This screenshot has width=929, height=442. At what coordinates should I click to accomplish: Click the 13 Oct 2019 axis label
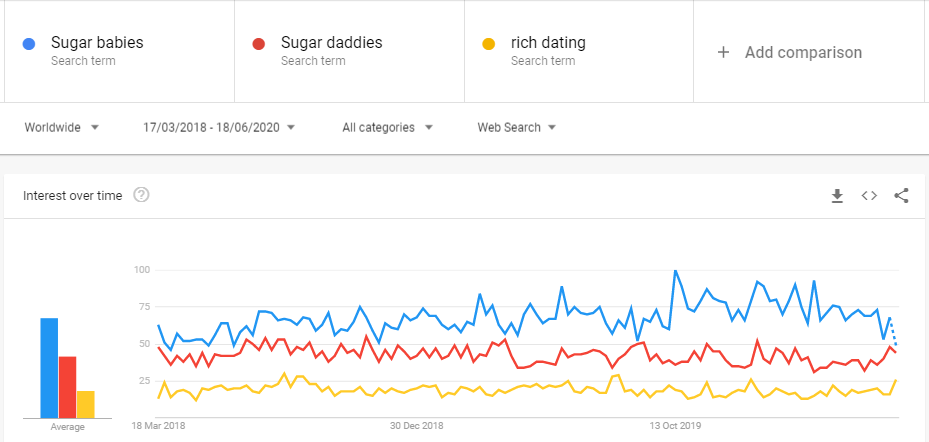point(674,426)
